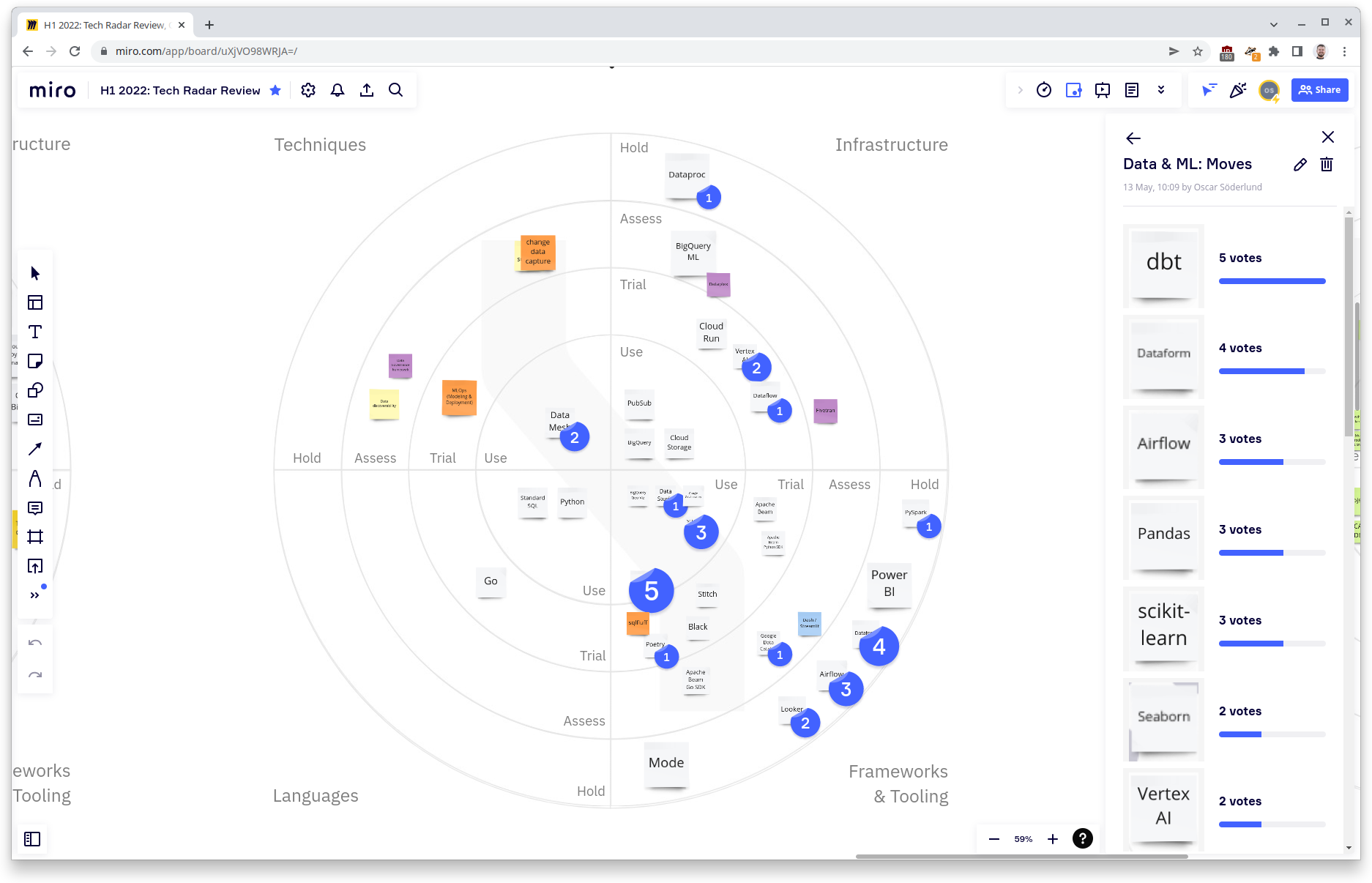Select the Card tool

(x=35, y=420)
